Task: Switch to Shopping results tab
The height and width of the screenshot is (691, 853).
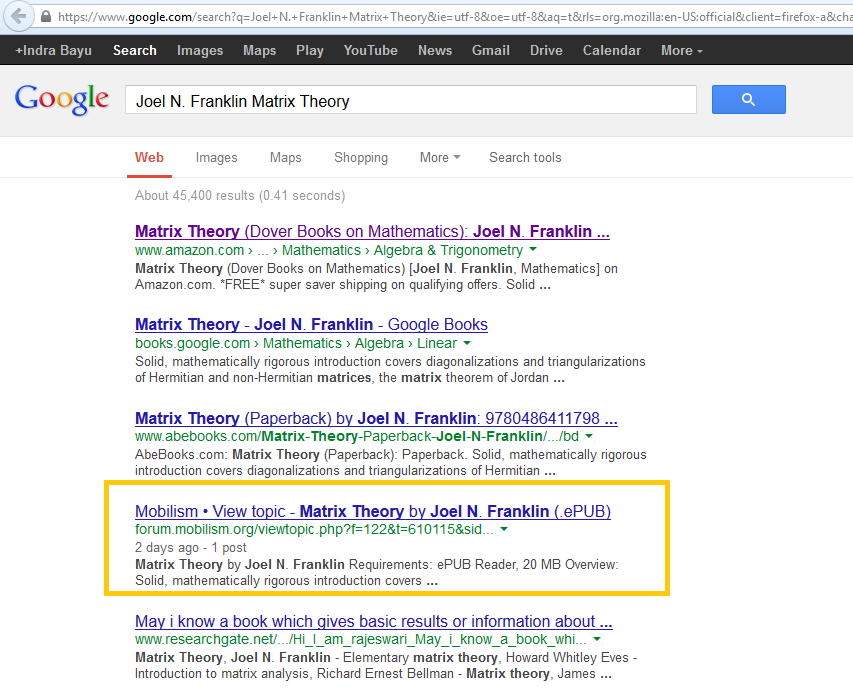Action: (x=361, y=158)
